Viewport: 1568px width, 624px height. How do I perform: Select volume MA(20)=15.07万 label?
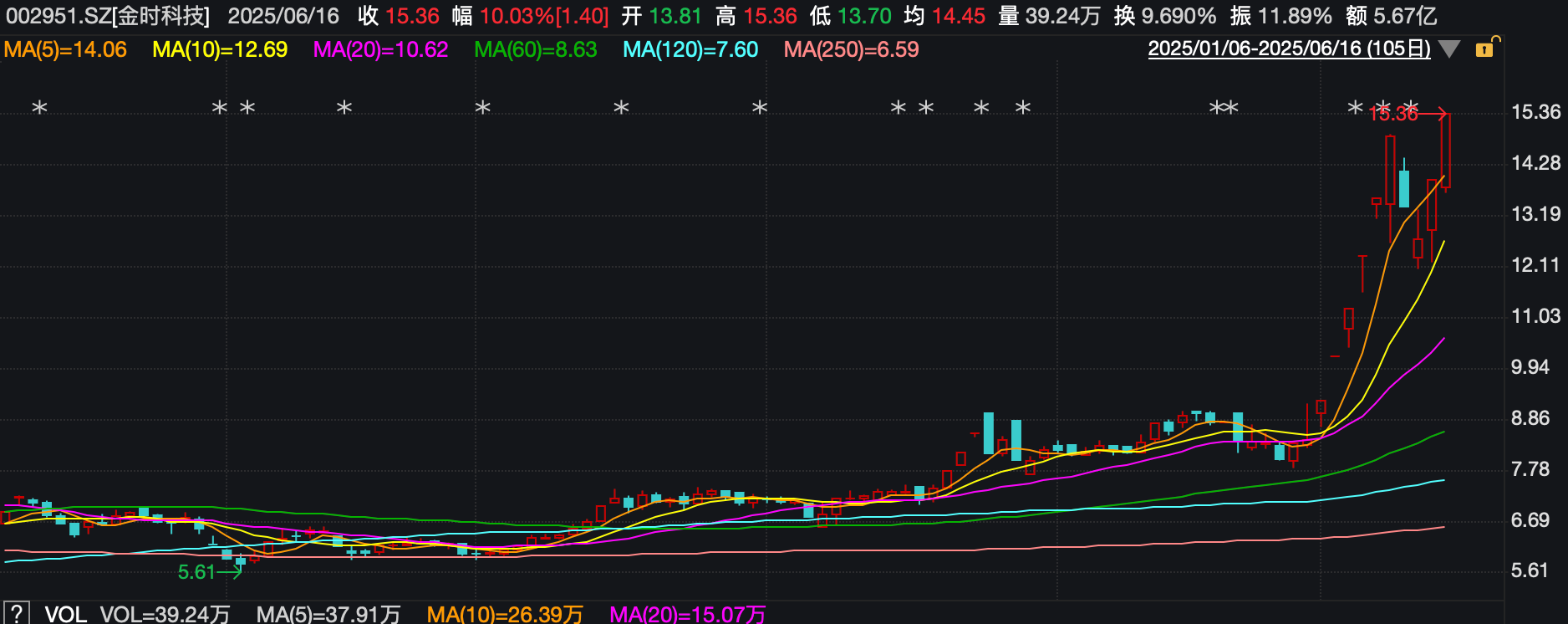[687, 614]
